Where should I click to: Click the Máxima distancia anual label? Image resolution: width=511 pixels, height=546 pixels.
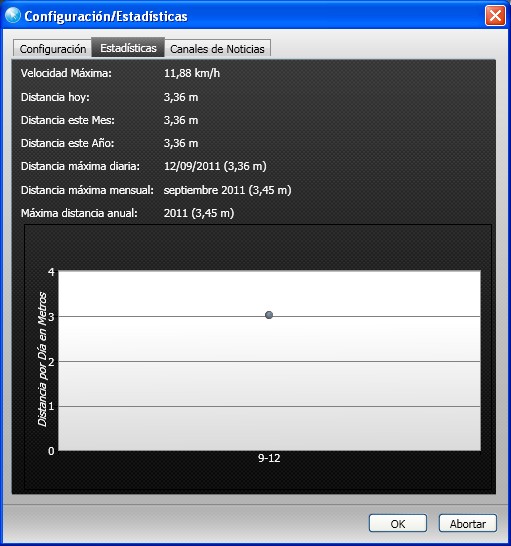(79, 213)
